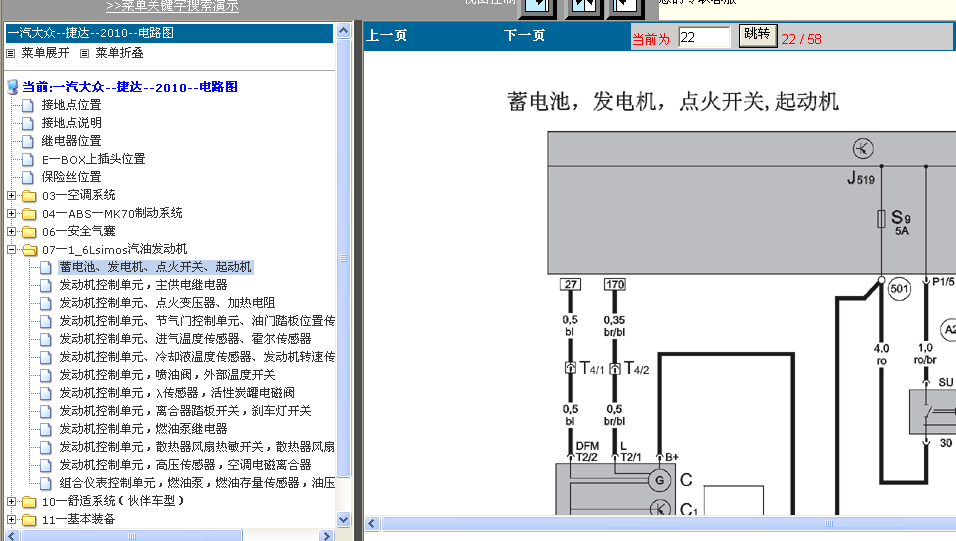Screen dimensions: 956x541
Task: Expand the 06一安全气囊 folder
Action: [x=12, y=232]
